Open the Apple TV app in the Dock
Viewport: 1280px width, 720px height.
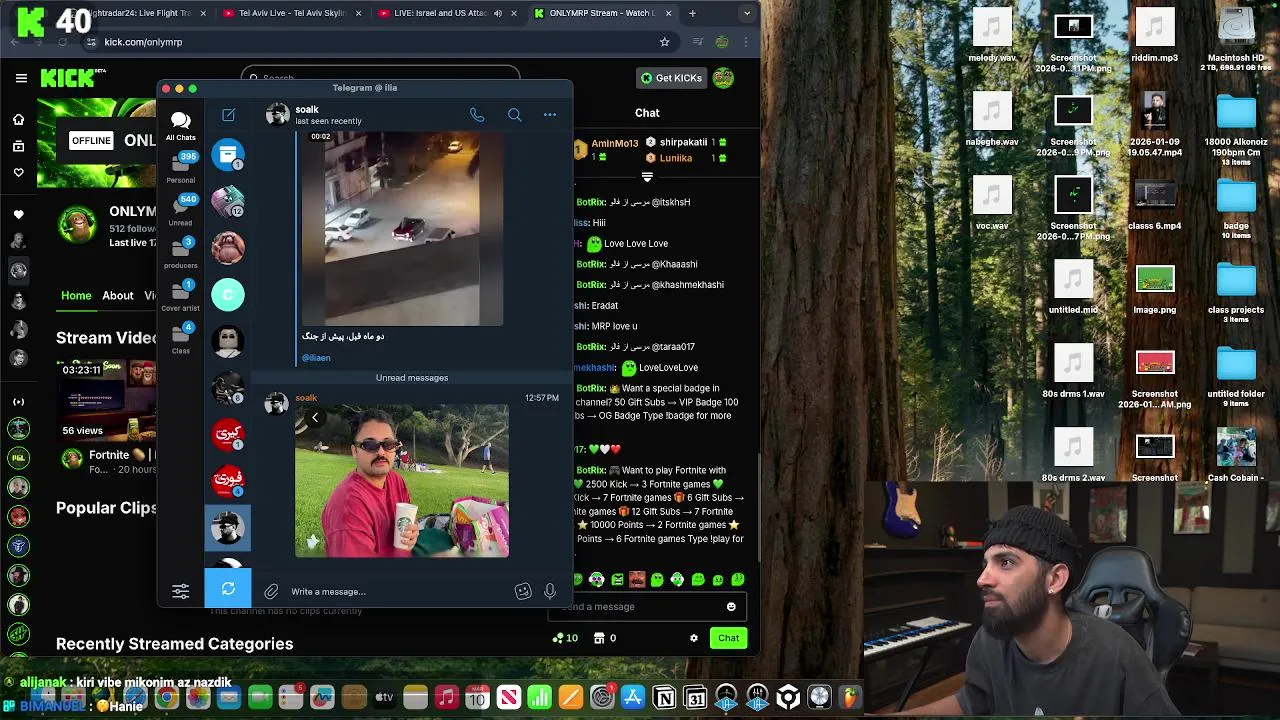click(x=384, y=697)
